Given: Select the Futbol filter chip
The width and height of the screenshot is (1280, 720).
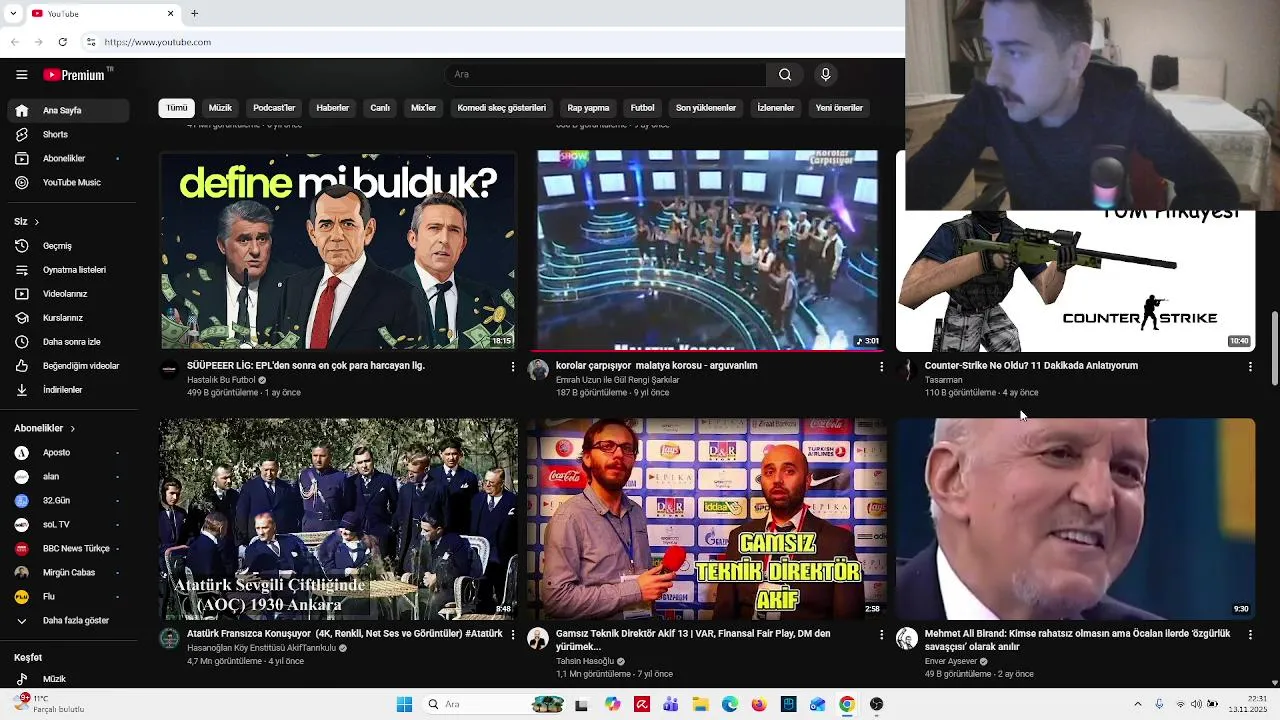Looking at the screenshot, I should click(x=643, y=108).
